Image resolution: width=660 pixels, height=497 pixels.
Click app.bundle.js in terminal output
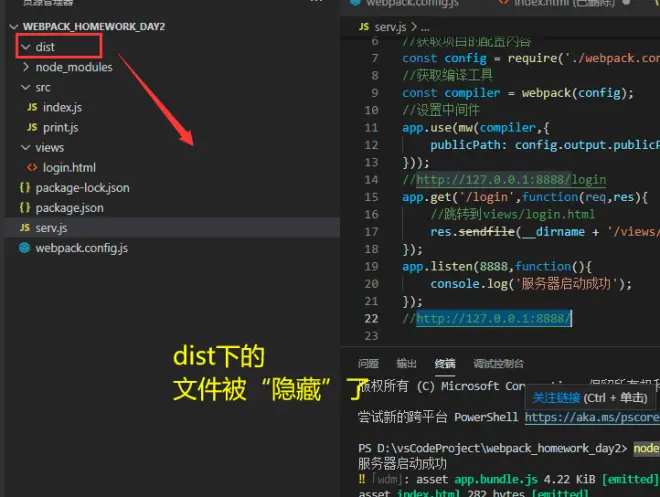coord(496,479)
